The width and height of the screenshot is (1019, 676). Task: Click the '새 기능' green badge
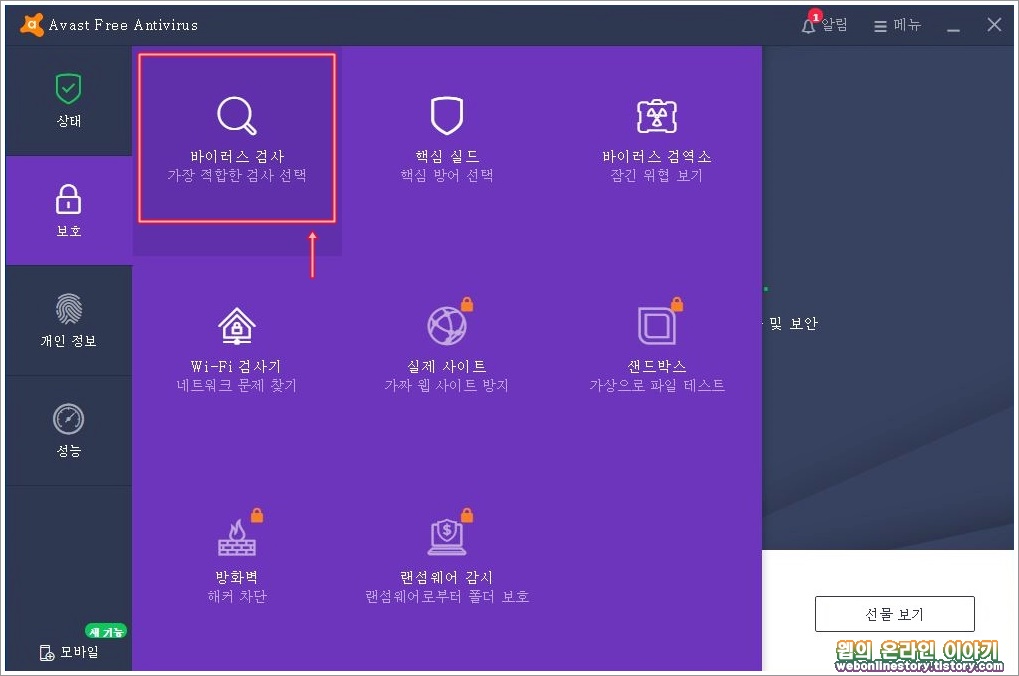(106, 631)
